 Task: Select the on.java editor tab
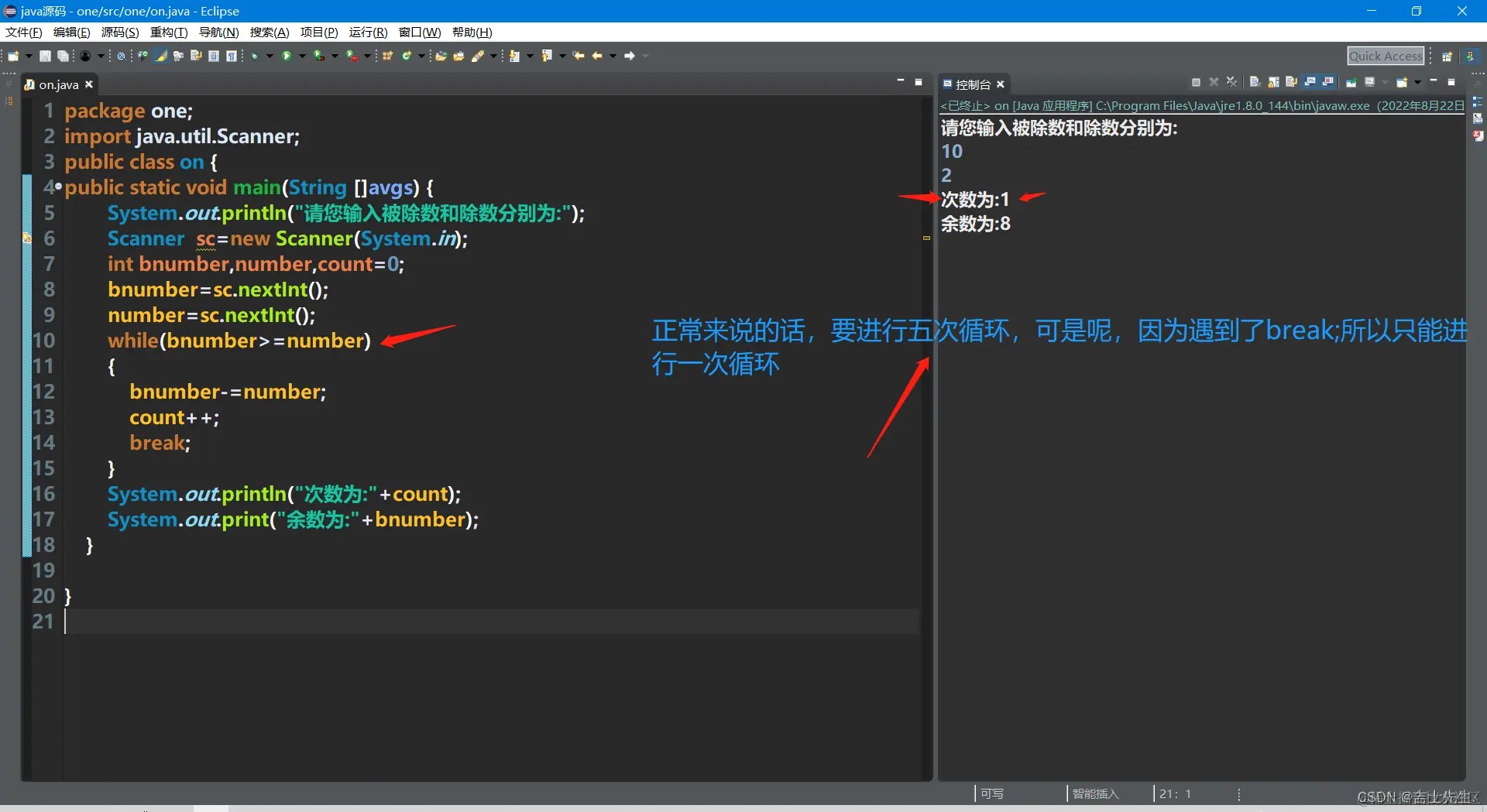(59, 84)
